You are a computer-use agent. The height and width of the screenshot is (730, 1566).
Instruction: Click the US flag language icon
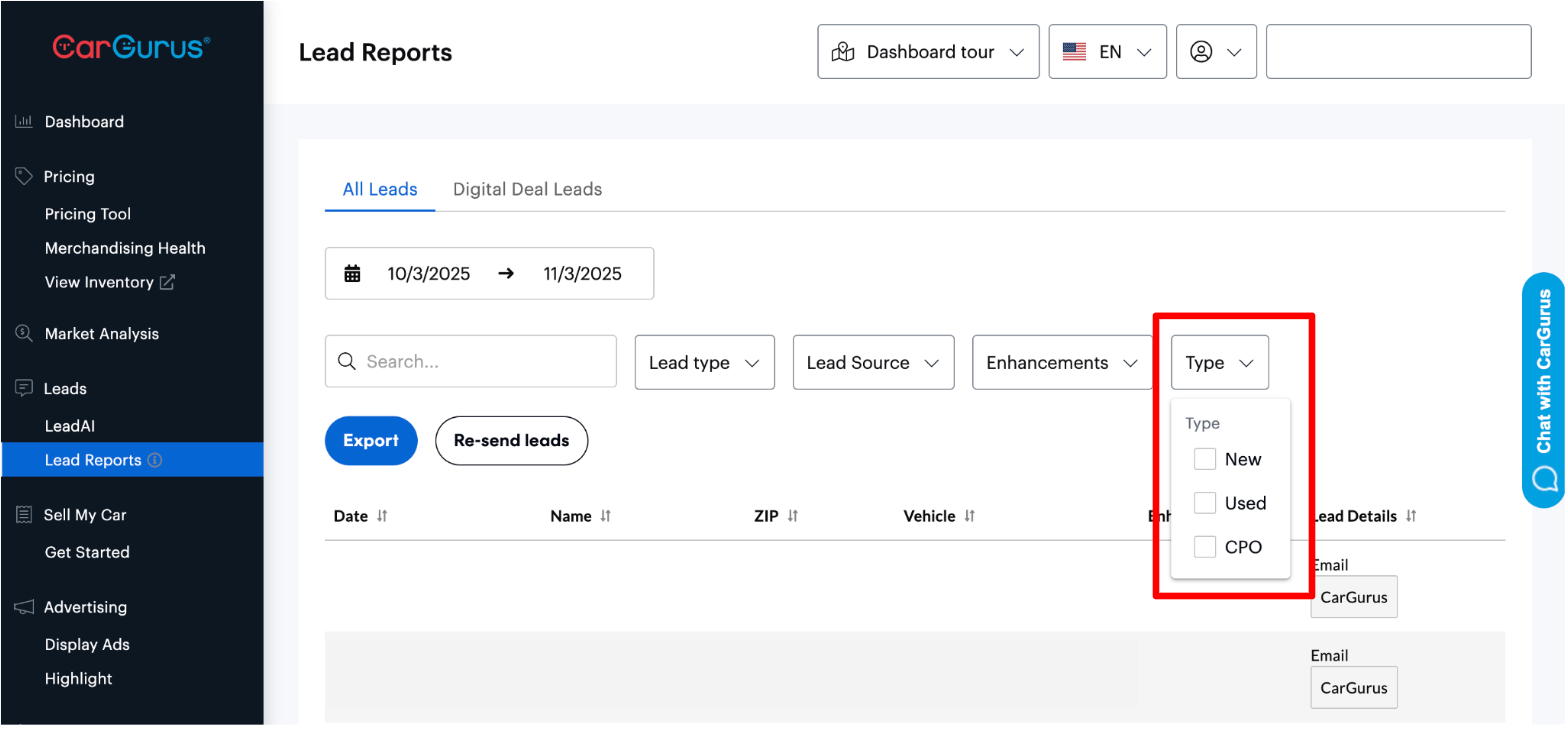[x=1075, y=52]
